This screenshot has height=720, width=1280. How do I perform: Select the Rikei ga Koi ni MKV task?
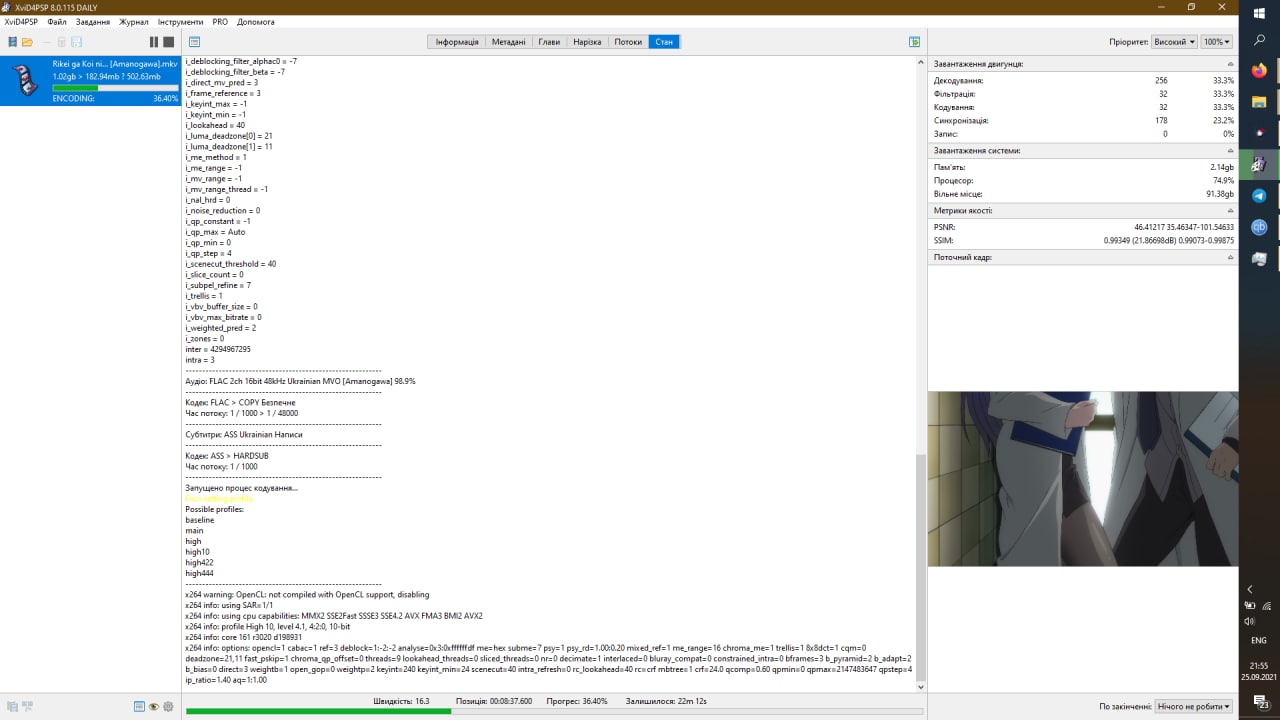(x=90, y=80)
